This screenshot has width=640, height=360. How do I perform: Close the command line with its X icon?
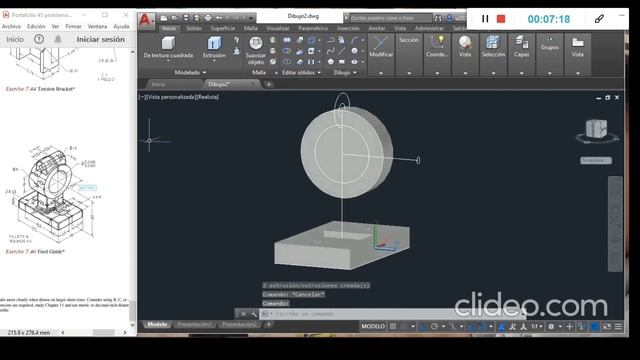point(243,314)
